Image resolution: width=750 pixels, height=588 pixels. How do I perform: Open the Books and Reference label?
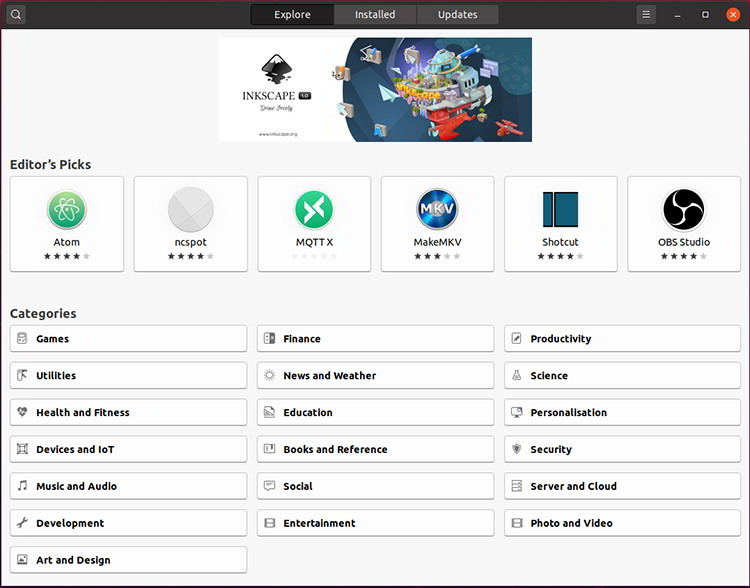pos(335,449)
